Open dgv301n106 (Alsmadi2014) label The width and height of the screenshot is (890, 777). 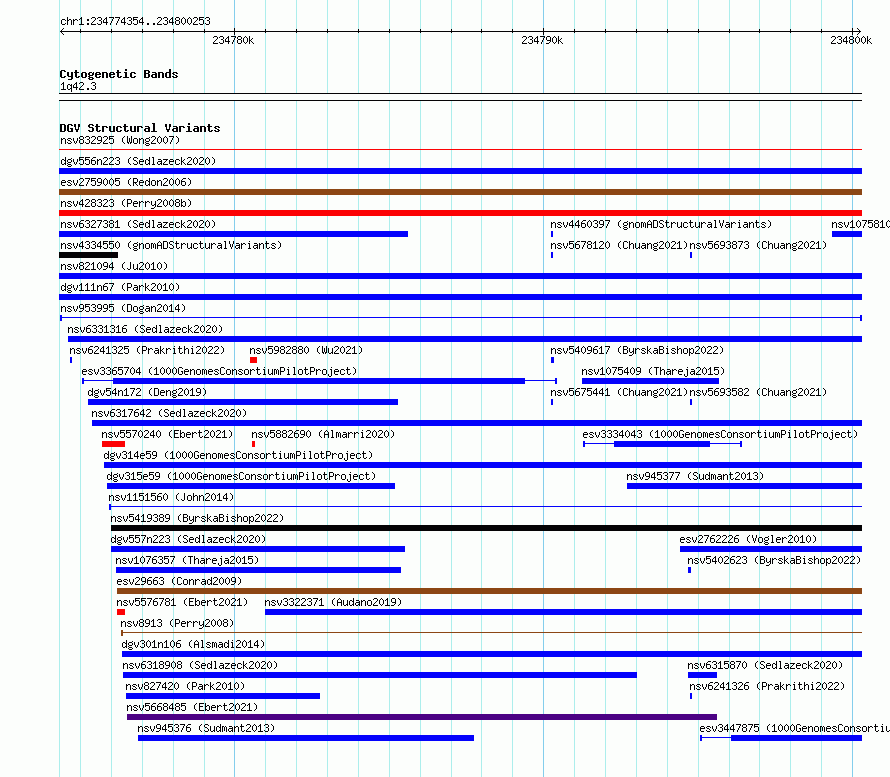[x=193, y=644]
